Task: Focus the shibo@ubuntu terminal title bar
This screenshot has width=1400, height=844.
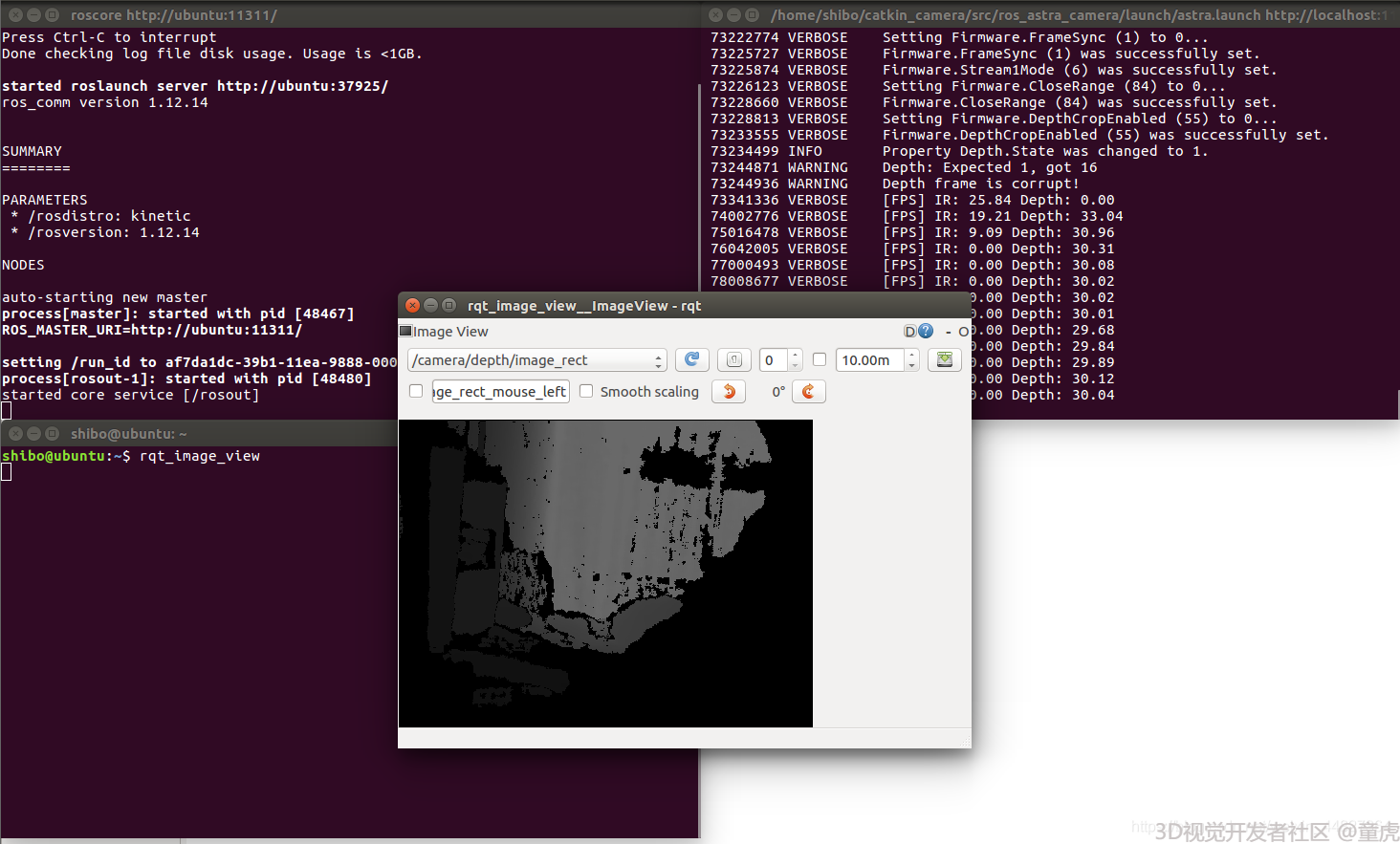Action: pos(199,433)
